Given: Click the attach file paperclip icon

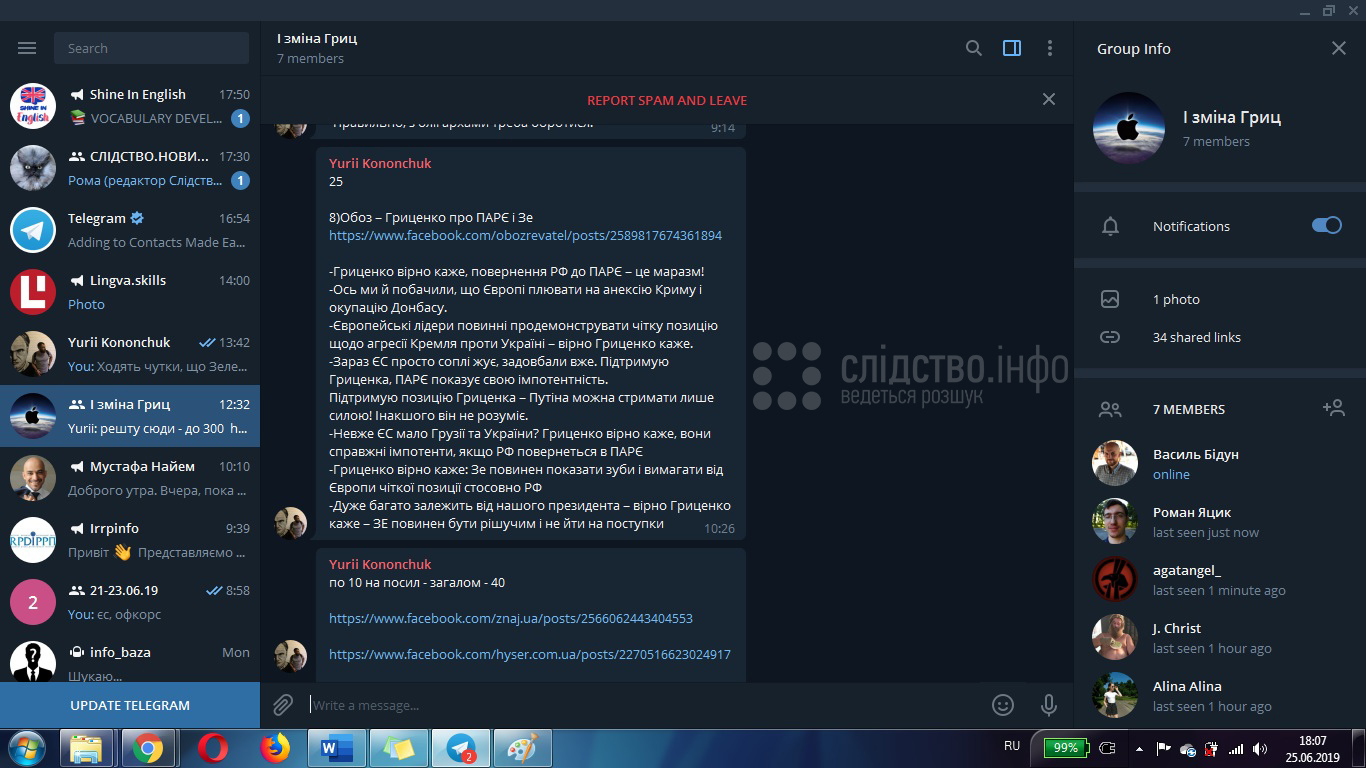Looking at the screenshot, I should 283,705.
